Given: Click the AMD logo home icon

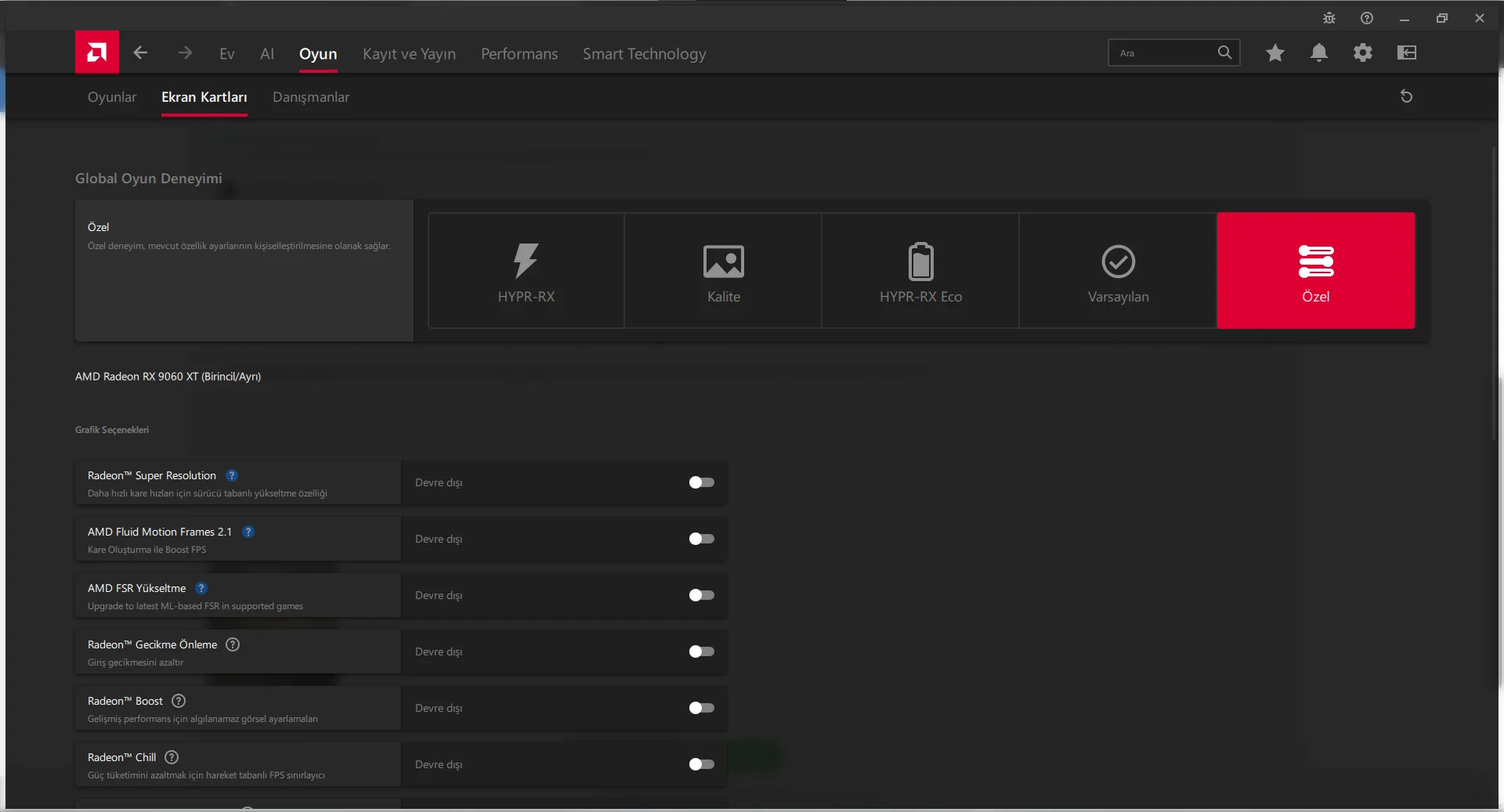Looking at the screenshot, I should [x=97, y=52].
